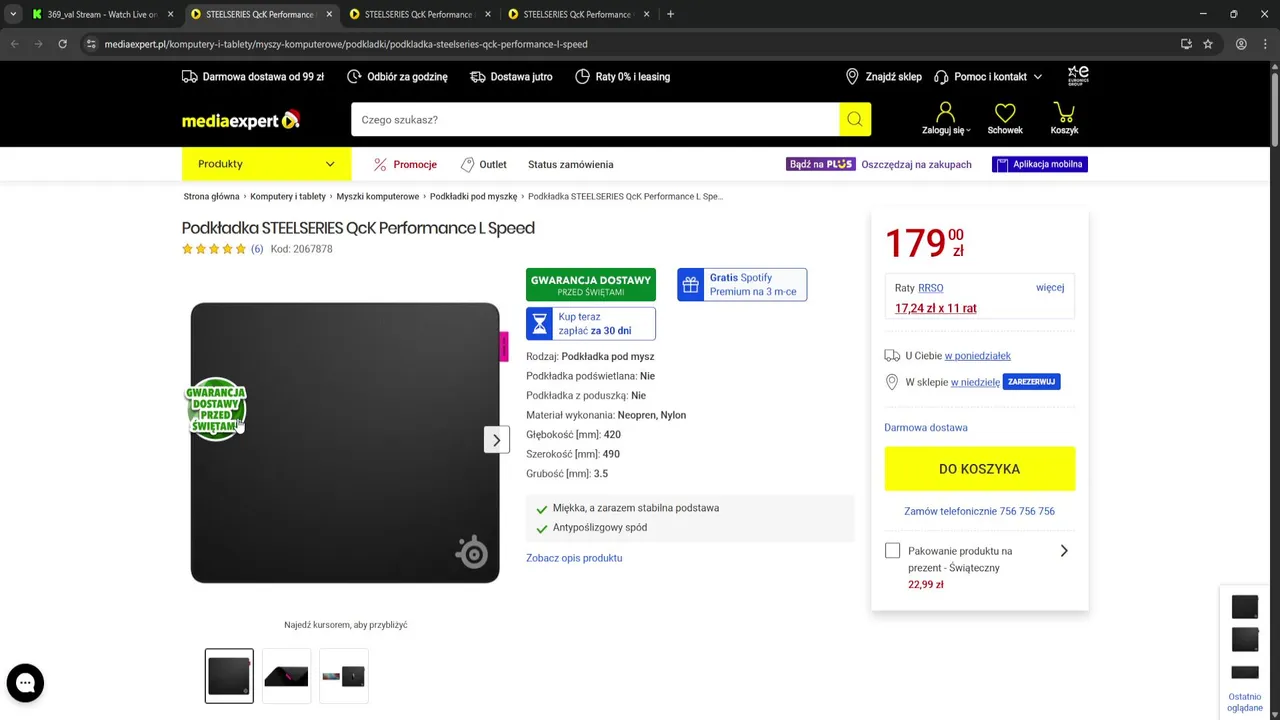Click the RRSO installment link

click(x=930, y=288)
